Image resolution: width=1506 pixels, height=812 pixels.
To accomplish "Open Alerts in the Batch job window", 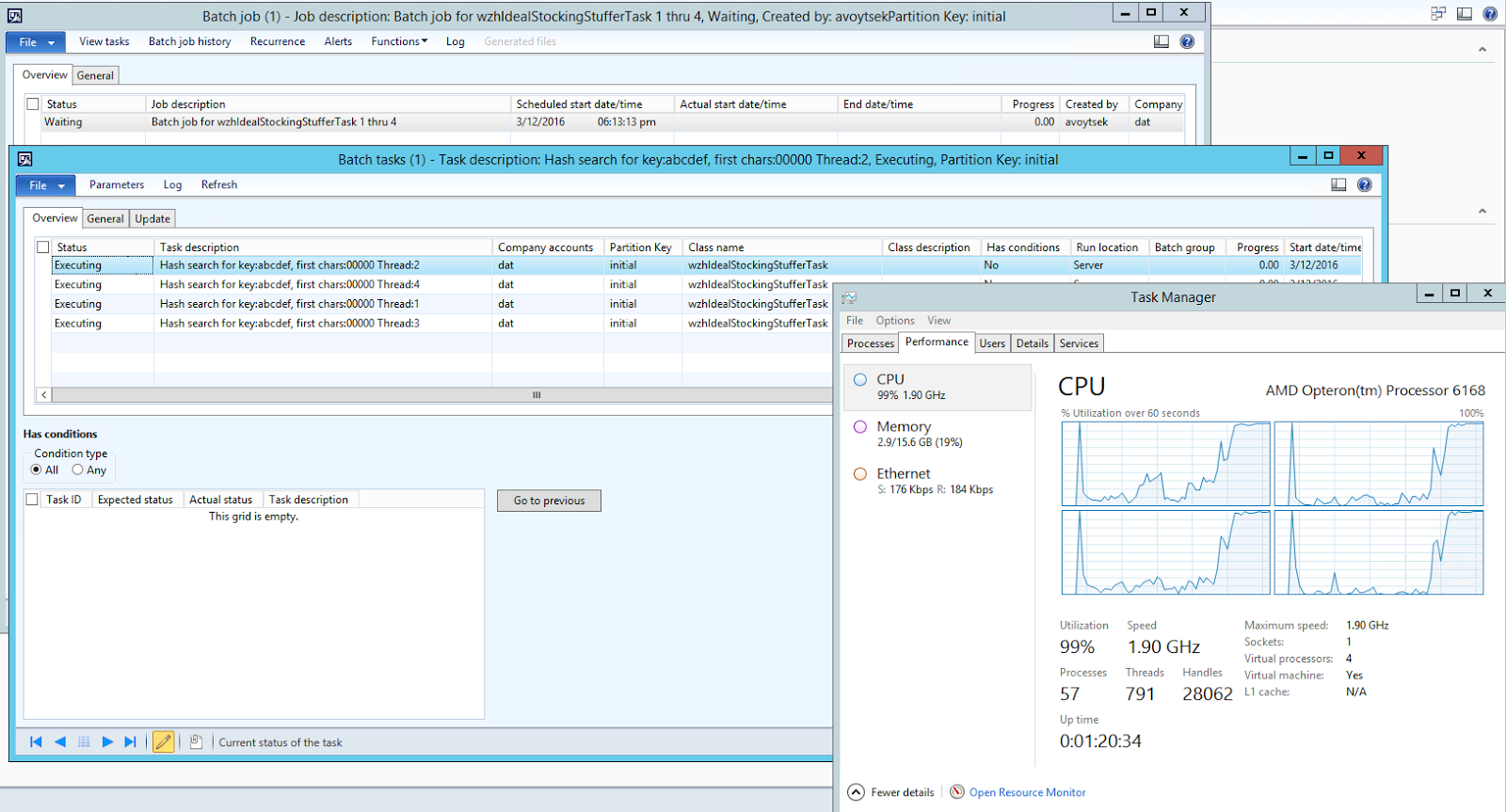I will (x=338, y=41).
